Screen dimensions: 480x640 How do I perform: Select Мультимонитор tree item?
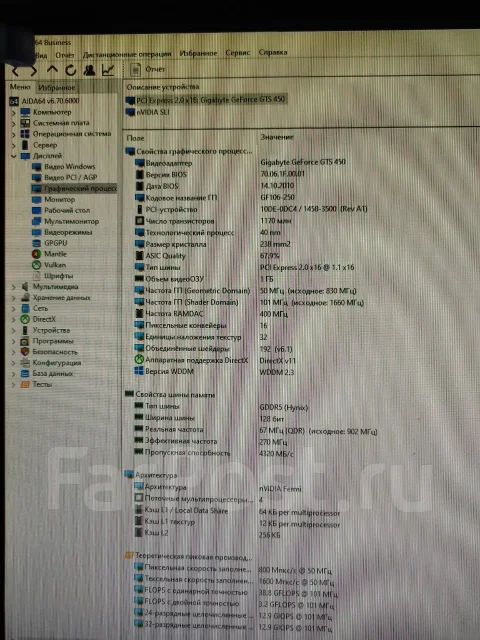[65, 221]
